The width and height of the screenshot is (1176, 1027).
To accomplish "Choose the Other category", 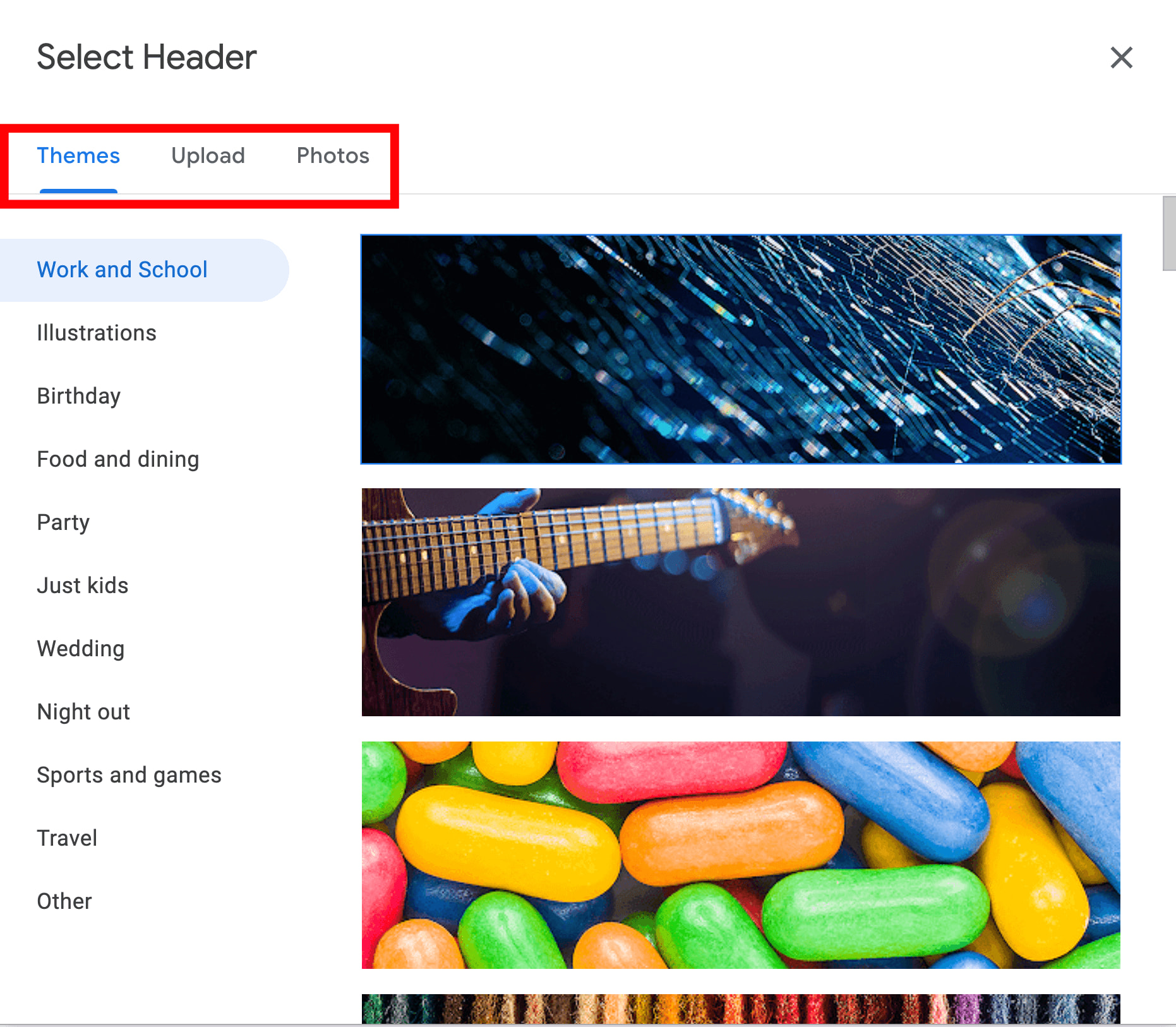I will (64, 901).
